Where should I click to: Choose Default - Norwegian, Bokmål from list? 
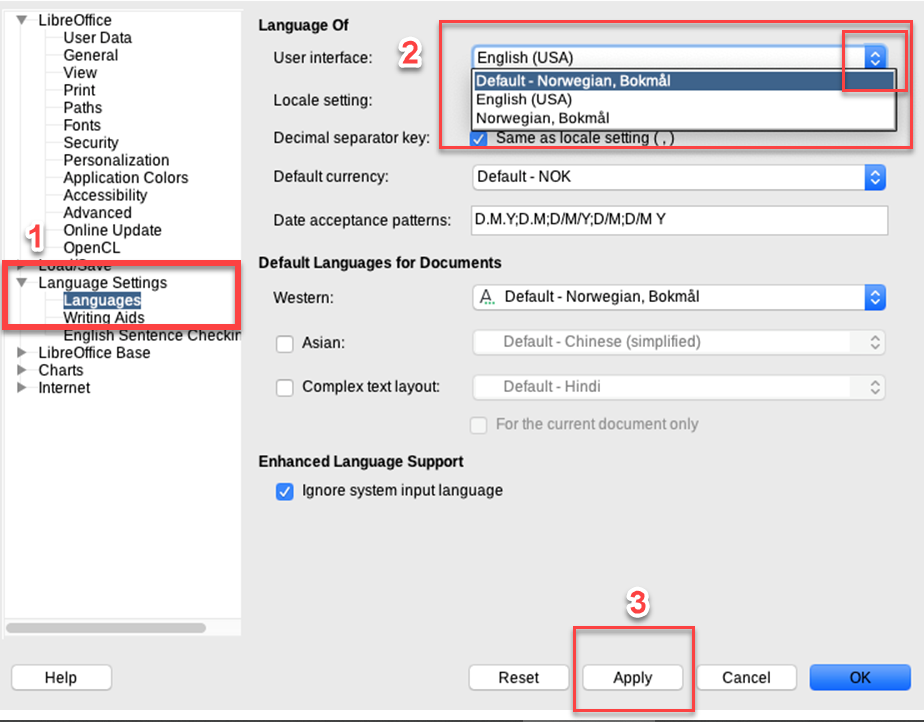(573, 81)
